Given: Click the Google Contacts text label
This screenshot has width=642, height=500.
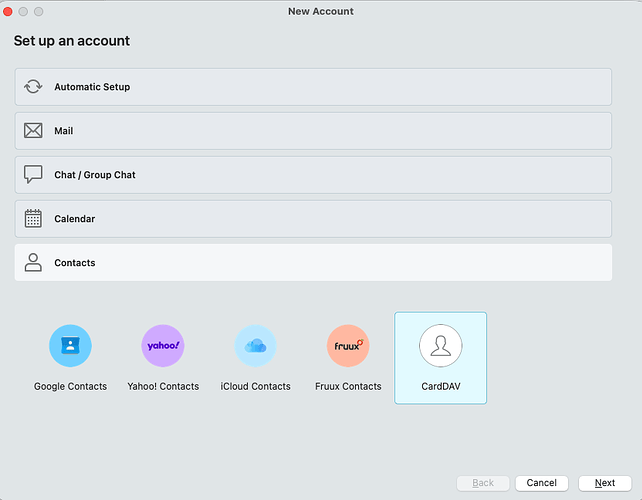Looking at the screenshot, I should (x=70, y=386).
